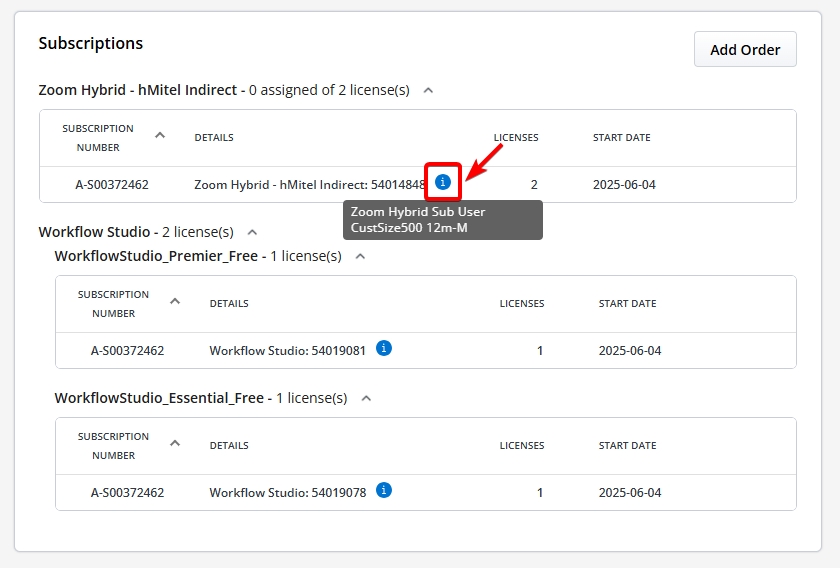Click the 'Workflow Studio: 54019081' details text
This screenshot has height=568, width=840.
tap(288, 351)
